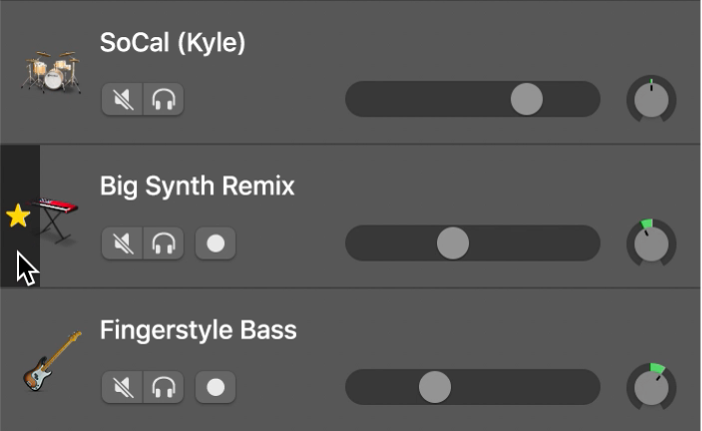Click the Big Synth Remix pan knob

coord(651,244)
